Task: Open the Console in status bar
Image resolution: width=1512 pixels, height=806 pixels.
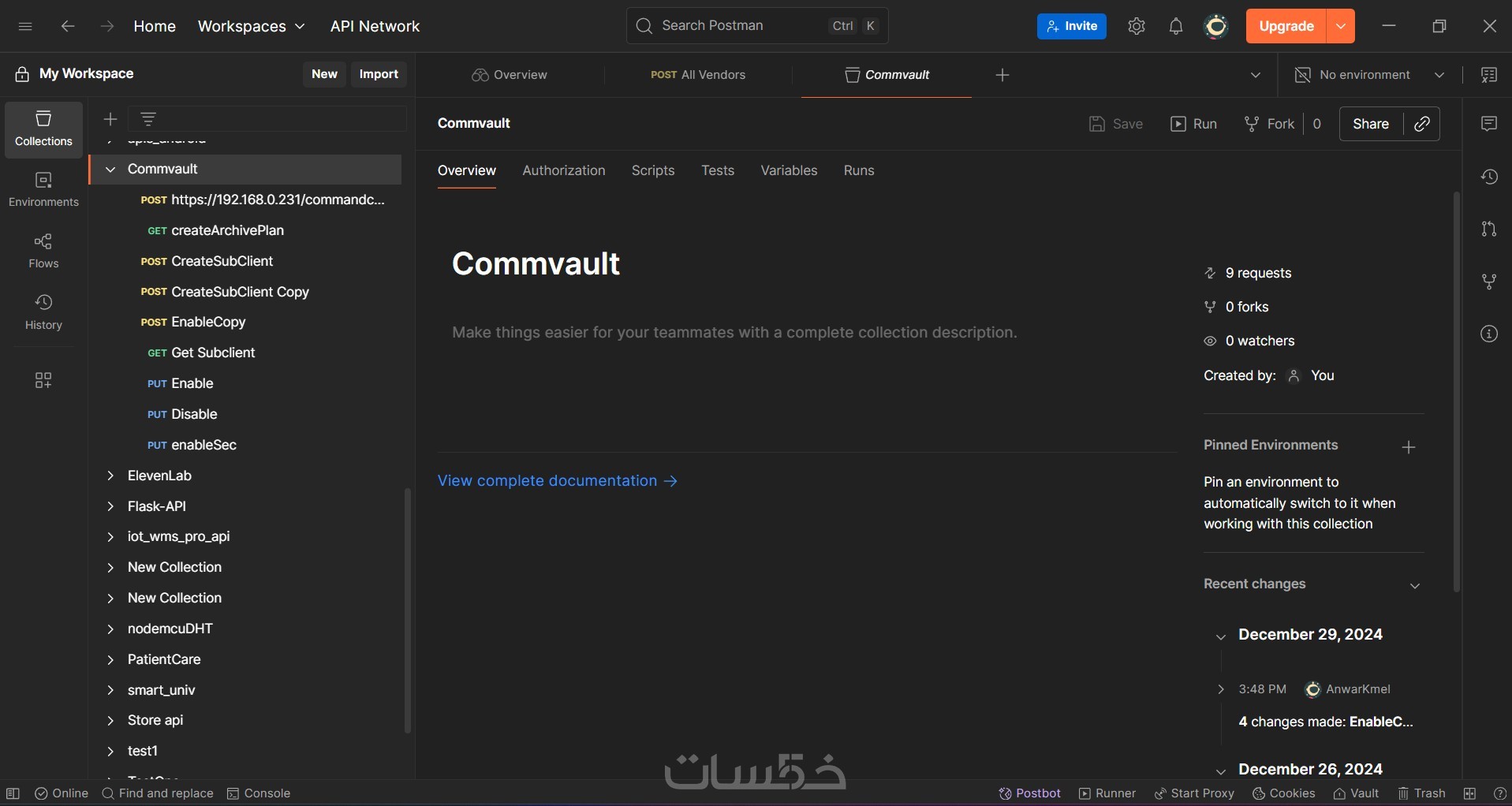Action: pyautogui.click(x=259, y=793)
